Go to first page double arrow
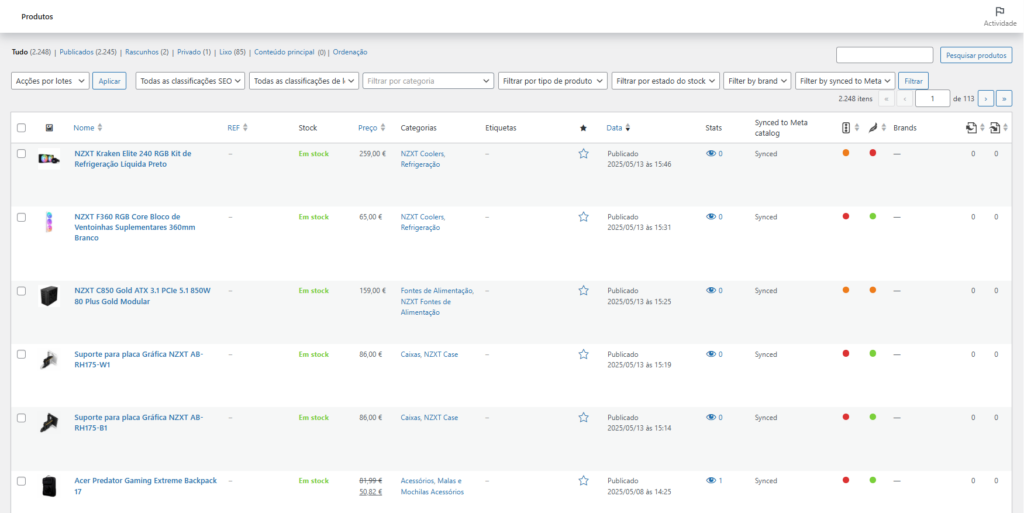Image resolution: width=1024 pixels, height=513 pixels. [x=886, y=99]
